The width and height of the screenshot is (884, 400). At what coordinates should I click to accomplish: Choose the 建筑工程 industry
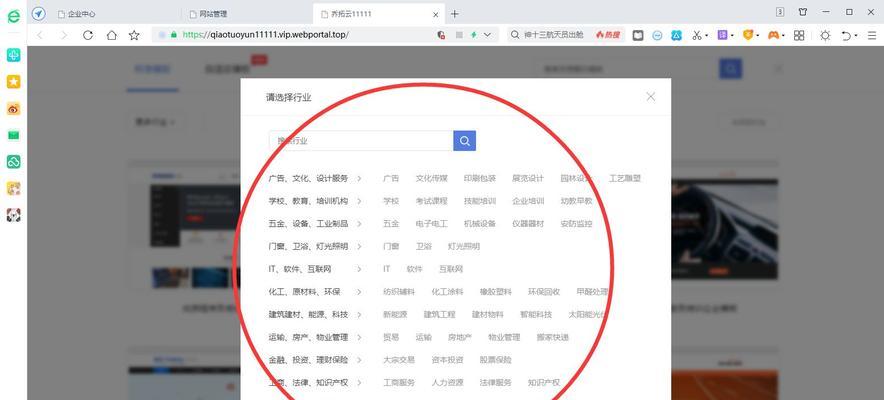[x=439, y=314]
